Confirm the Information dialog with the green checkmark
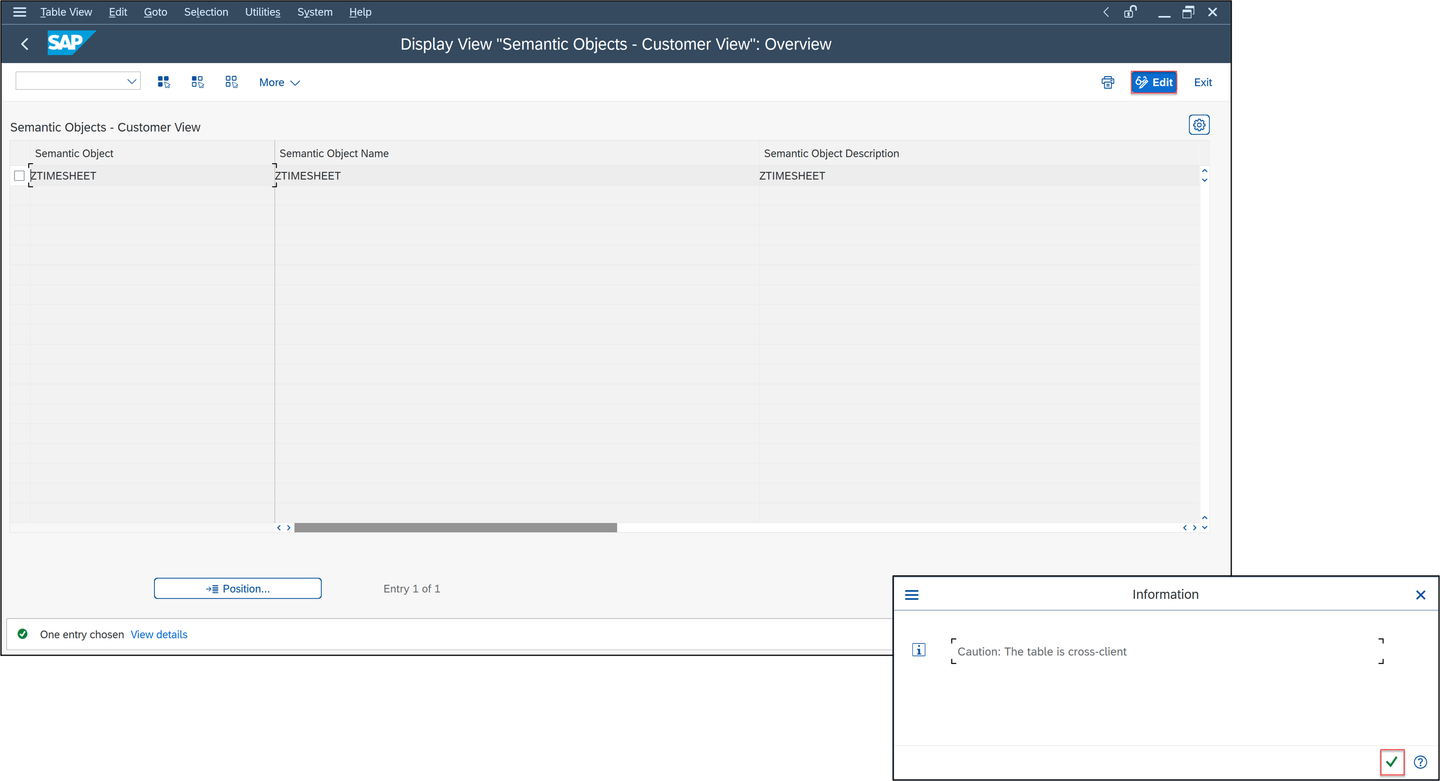Image resolution: width=1440 pixels, height=781 pixels. [x=1392, y=762]
